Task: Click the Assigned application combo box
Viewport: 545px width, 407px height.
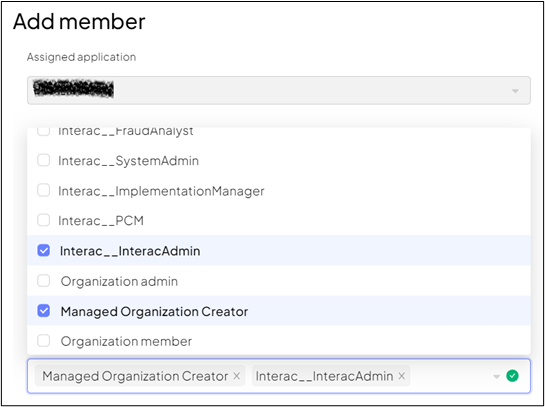Action: coord(279,90)
